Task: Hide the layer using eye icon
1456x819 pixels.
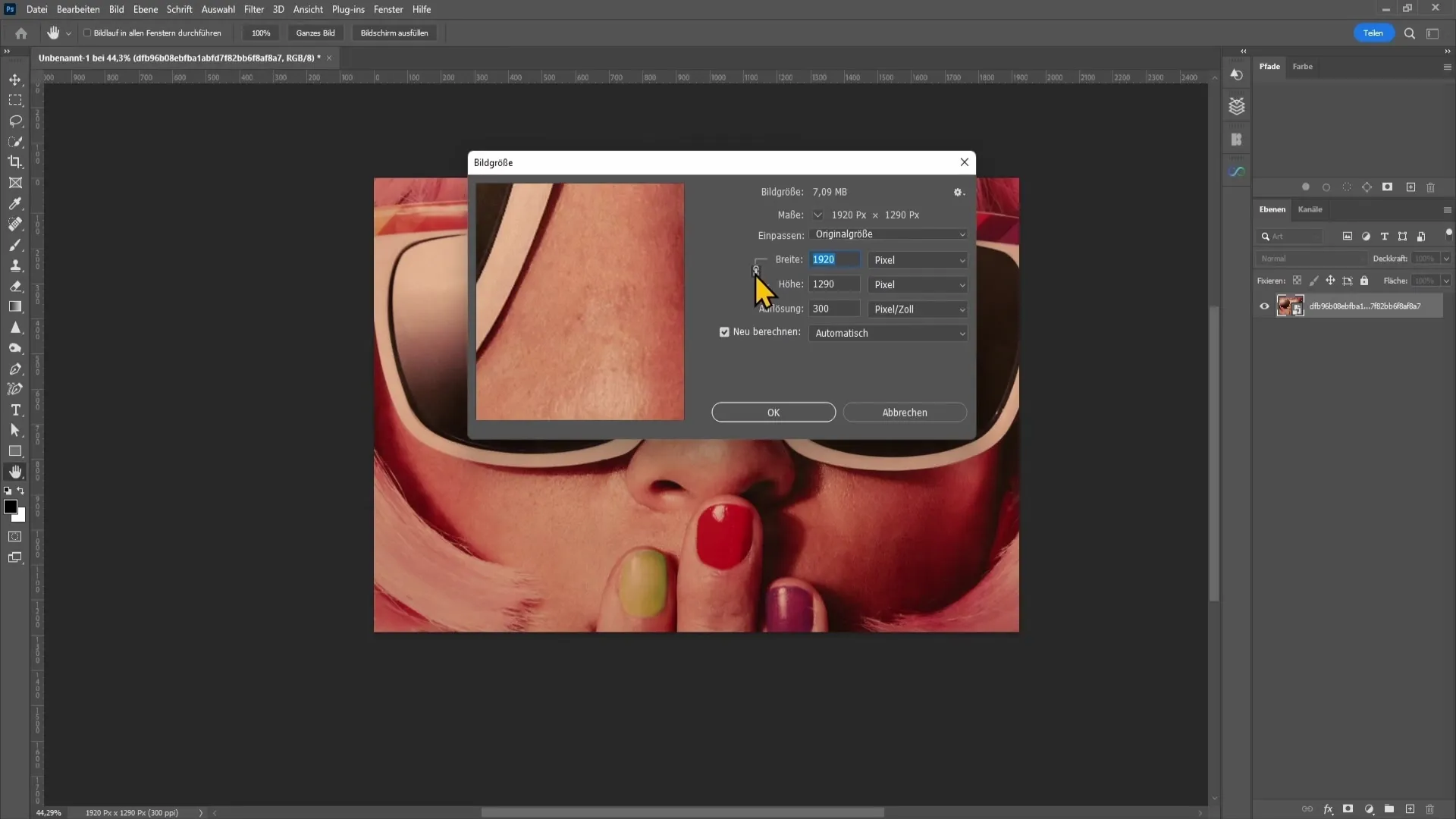Action: click(1264, 306)
